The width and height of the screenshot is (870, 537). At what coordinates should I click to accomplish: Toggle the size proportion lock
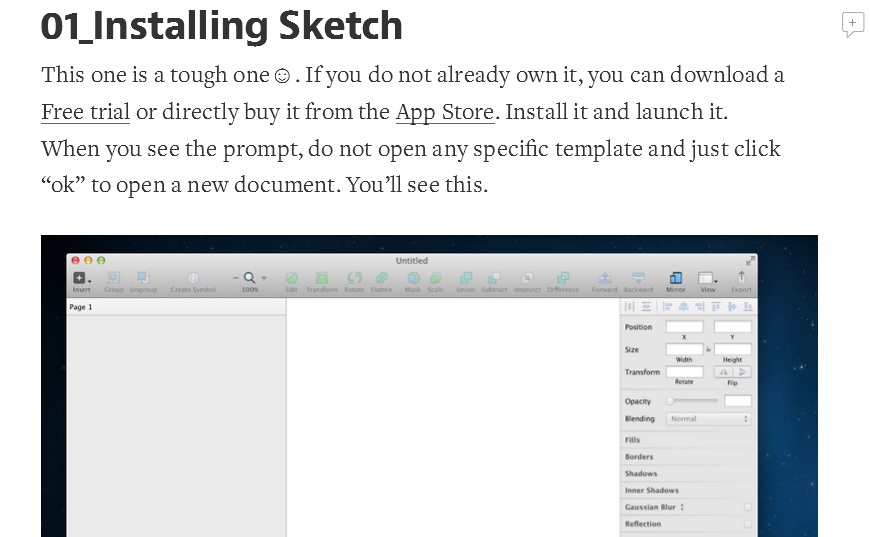pos(709,349)
